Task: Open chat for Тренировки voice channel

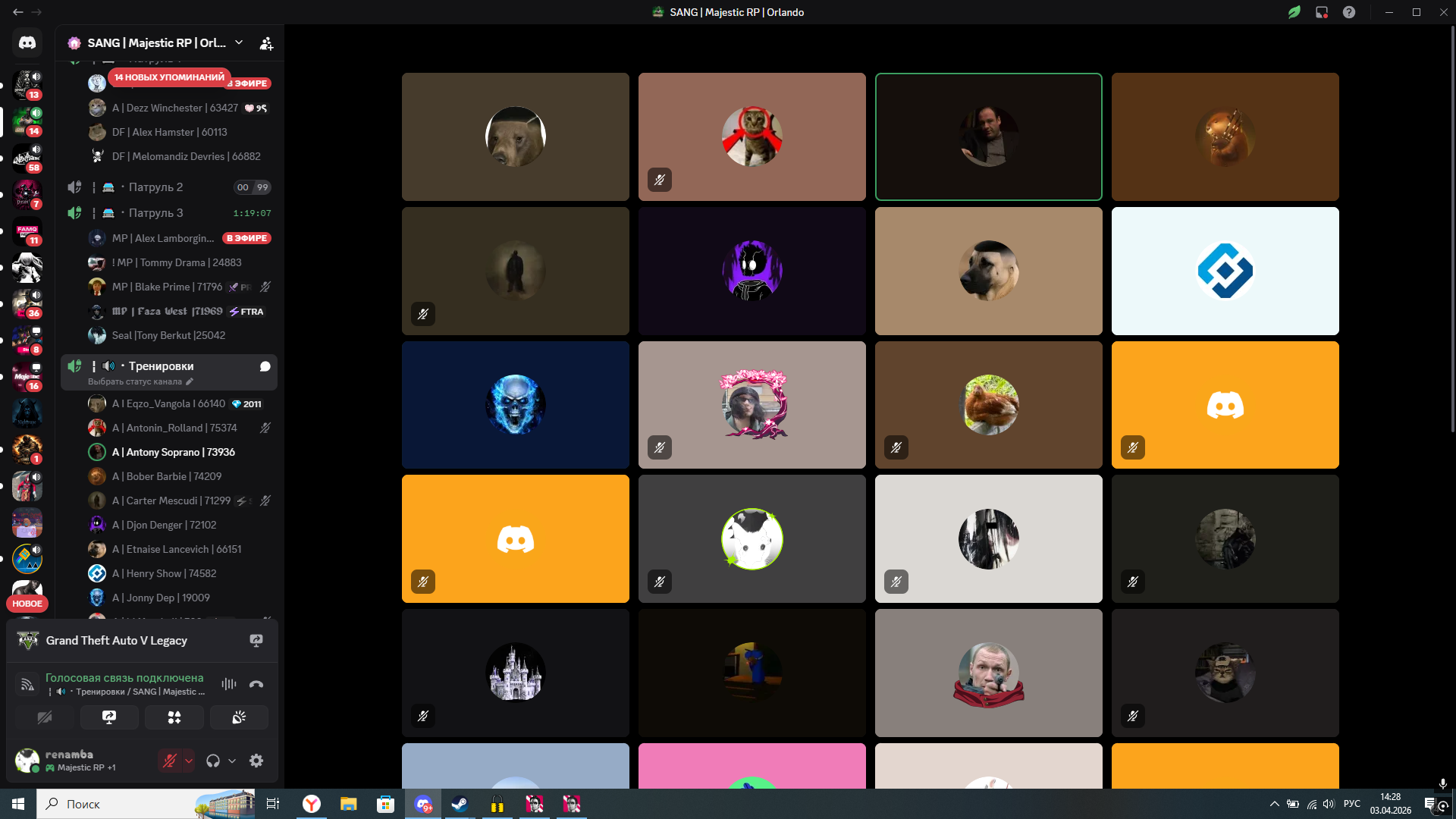Action: click(x=265, y=366)
